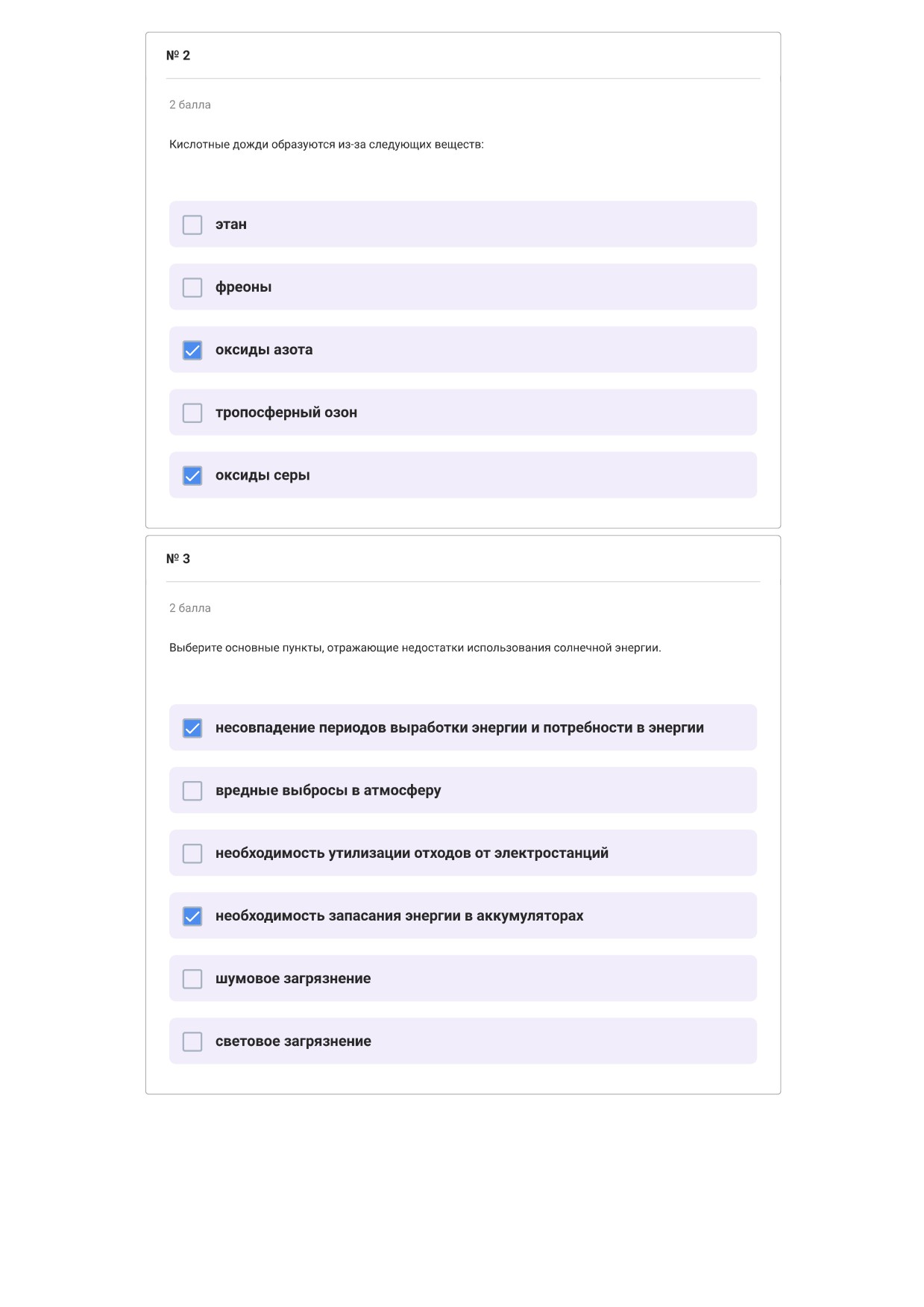The image size is (924, 1307).
Task: Click the acid rain question text
Action: coord(327,144)
